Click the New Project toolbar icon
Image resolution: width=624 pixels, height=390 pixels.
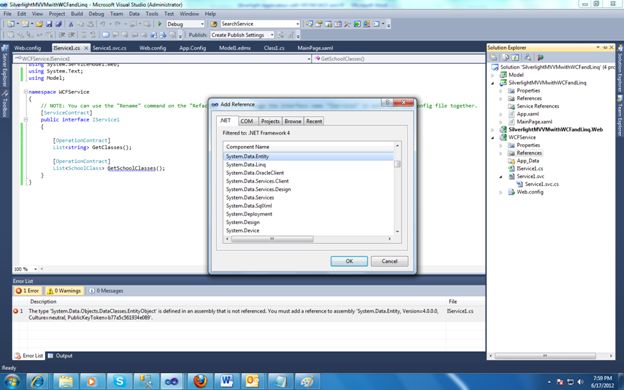tap(11, 24)
